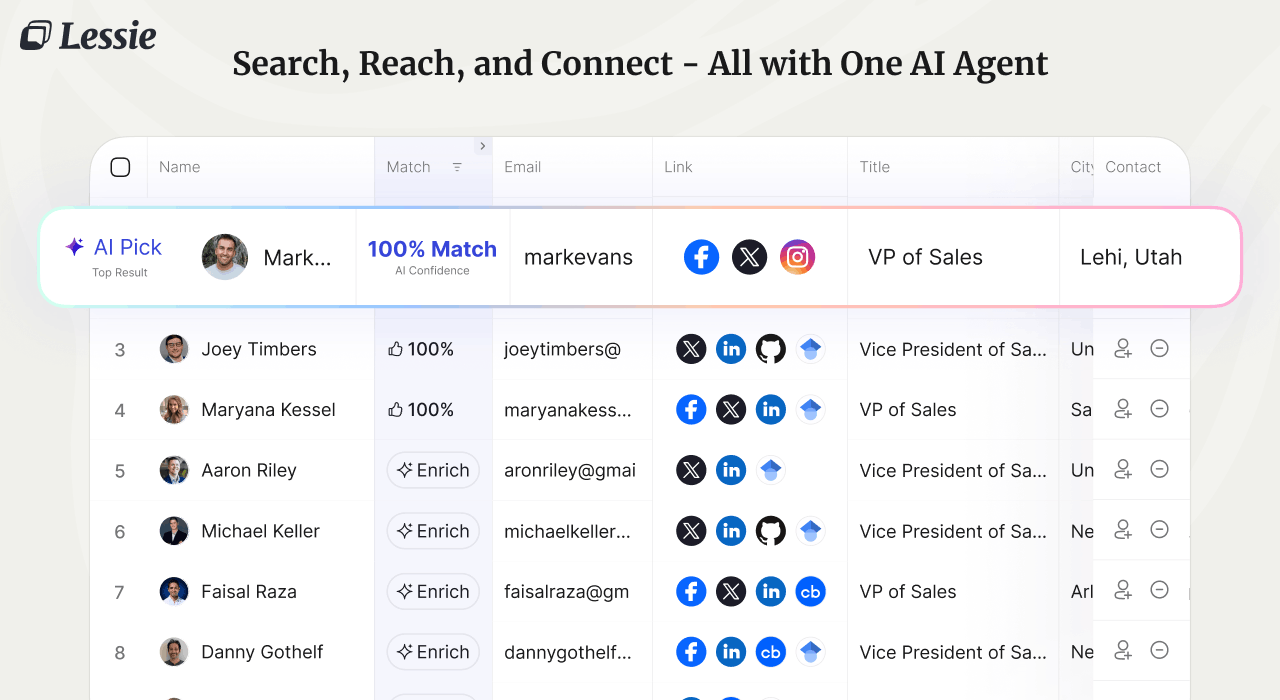Click the Lessie logo
The width and height of the screenshot is (1280, 700).
[88, 36]
